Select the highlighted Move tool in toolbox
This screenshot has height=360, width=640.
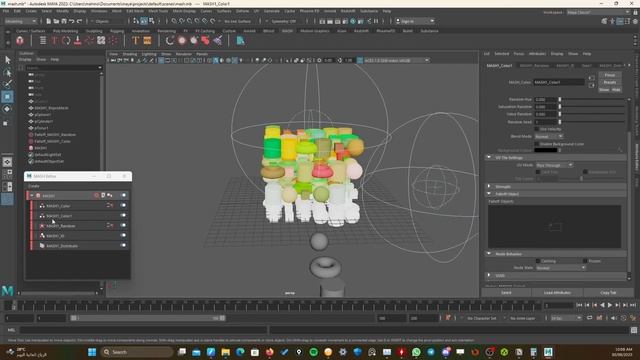pos(7,97)
